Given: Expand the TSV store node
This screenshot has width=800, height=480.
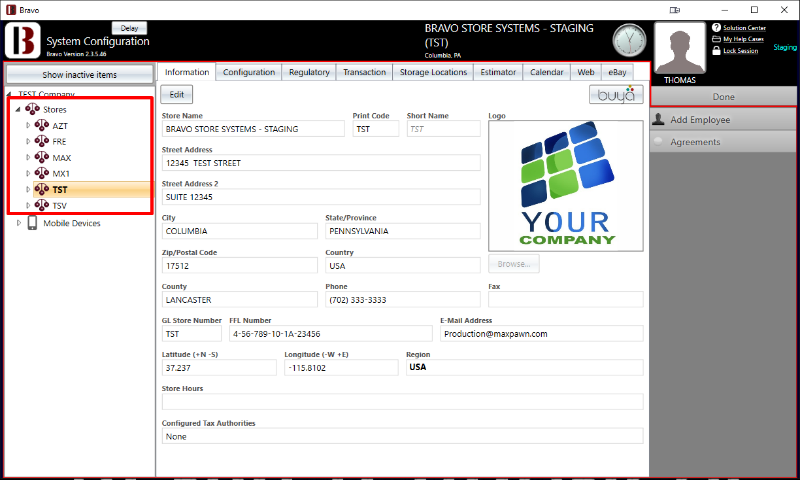Looking at the screenshot, I should pyautogui.click(x=28, y=206).
